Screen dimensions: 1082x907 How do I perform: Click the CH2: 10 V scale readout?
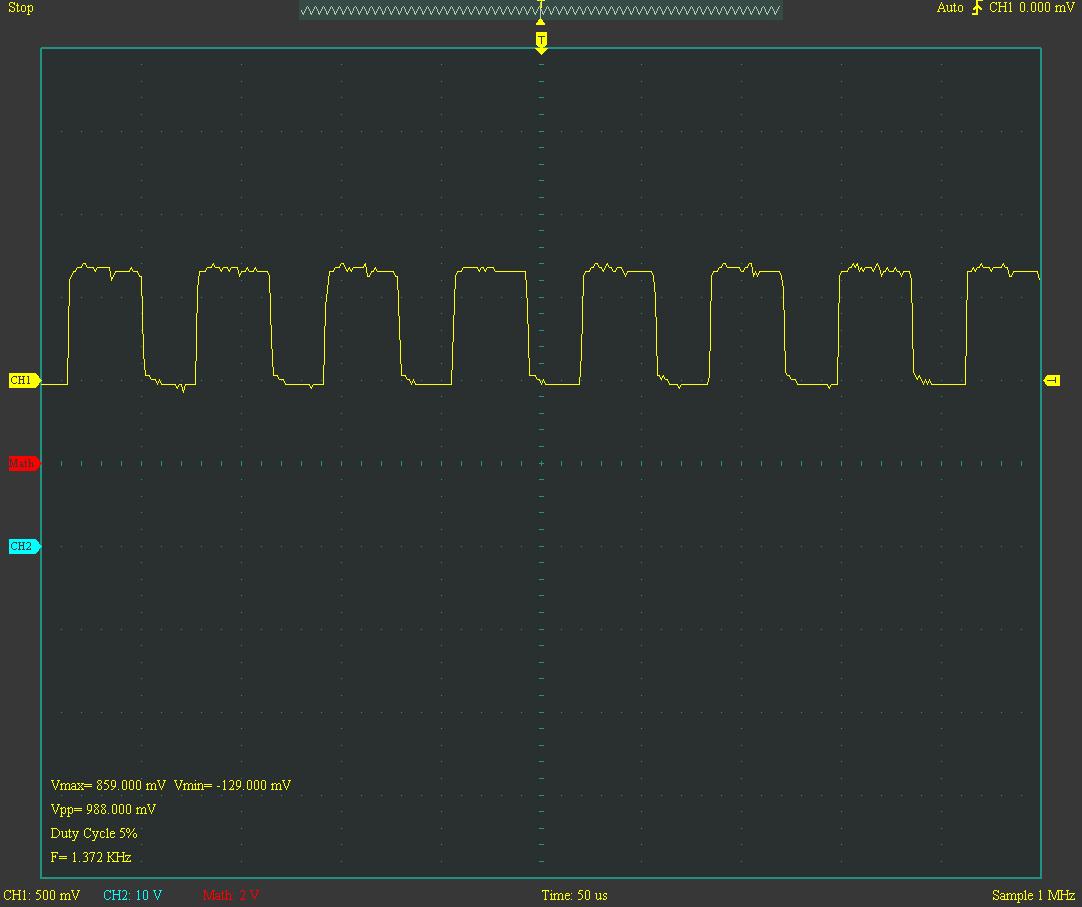pyautogui.click(x=132, y=895)
